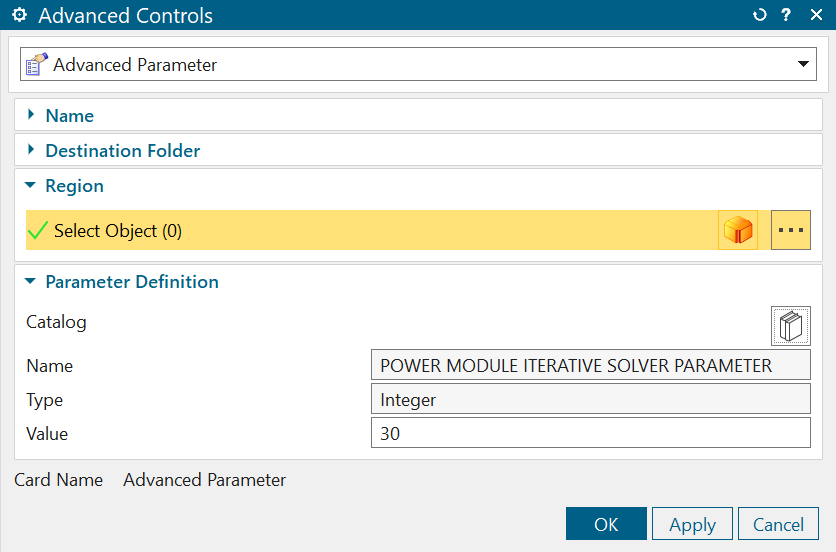Click the gear icon in the title bar

(x=18, y=16)
